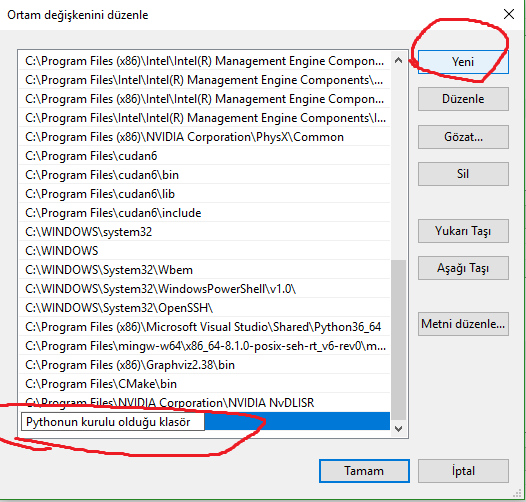Open Metni düzenle... text editor
Image resolution: width=526 pixels, height=502 pixels.
pos(463,324)
